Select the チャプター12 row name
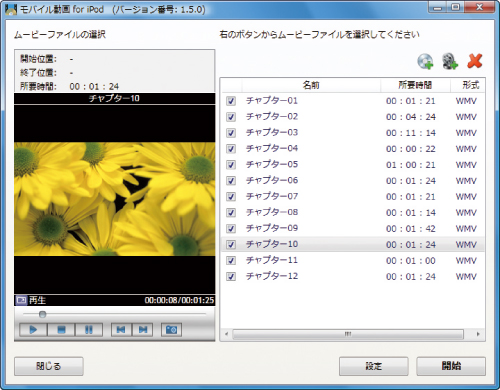This screenshot has width=500, height=390. 272,276
